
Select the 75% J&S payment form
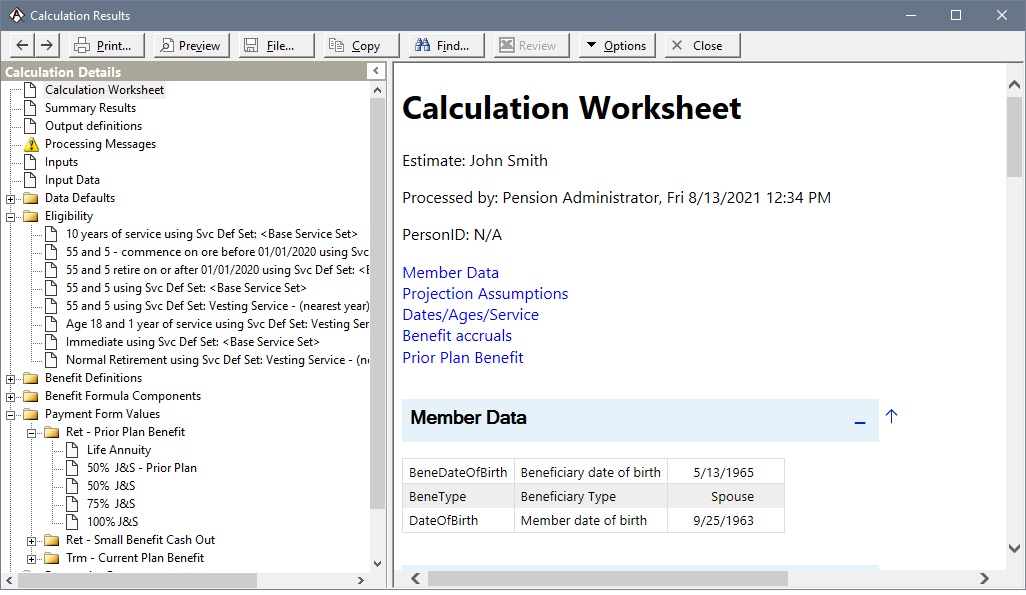pyautogui.click(x=110, y=504)
